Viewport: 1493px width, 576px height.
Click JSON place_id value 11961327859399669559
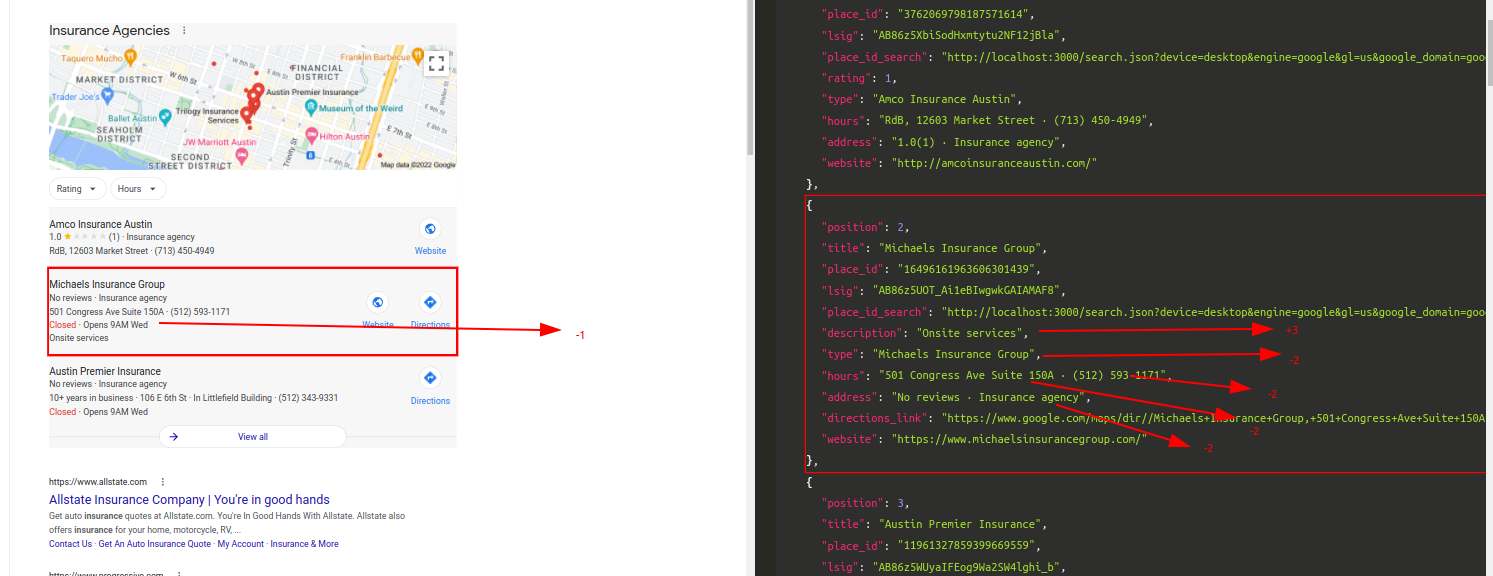coord(964,546)
